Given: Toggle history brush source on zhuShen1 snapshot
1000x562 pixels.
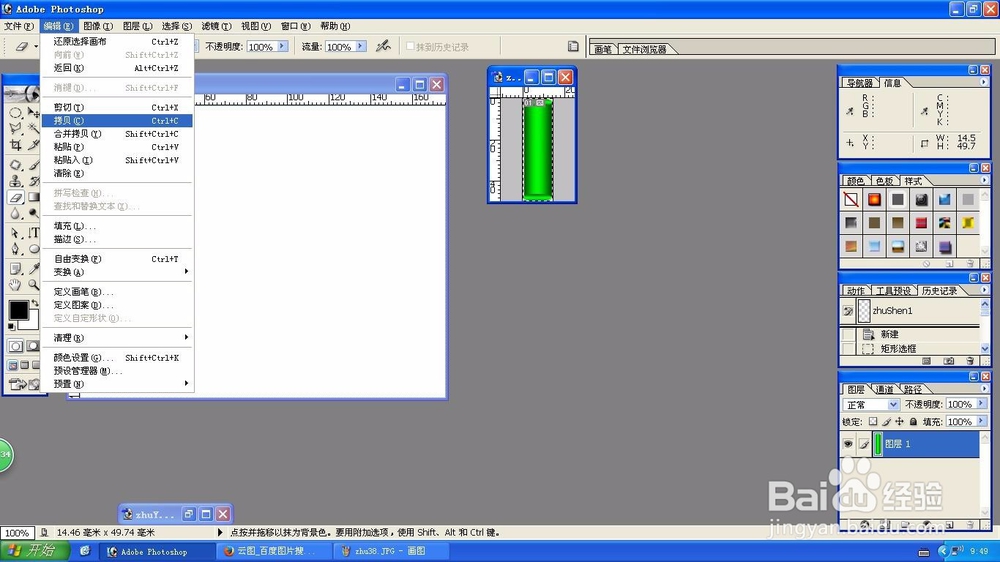Looking at the screenshot, I should click(x=848, y=311).
